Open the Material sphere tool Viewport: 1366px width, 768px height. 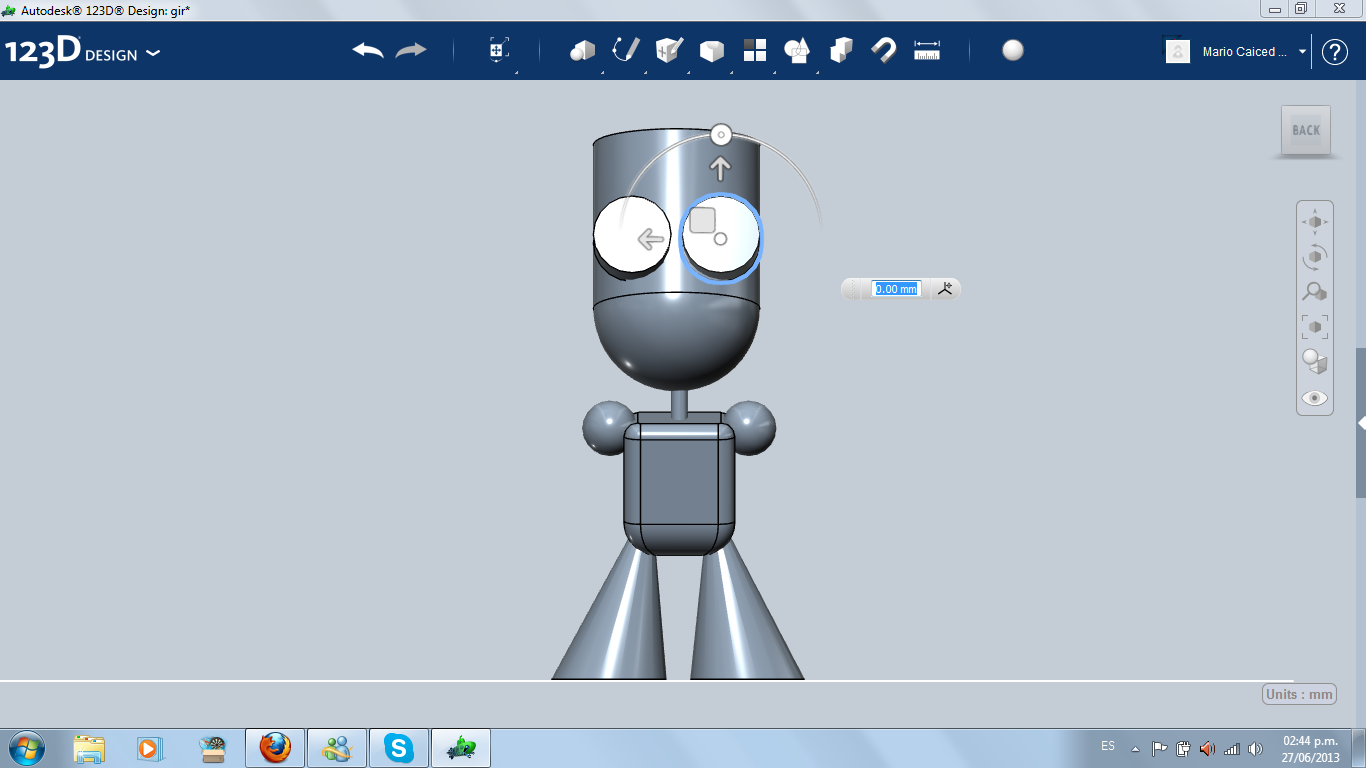pos(1013,50)
